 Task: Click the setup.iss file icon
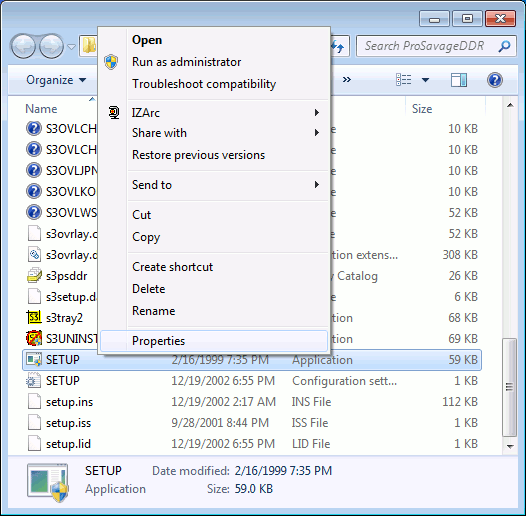coord(34,423)
